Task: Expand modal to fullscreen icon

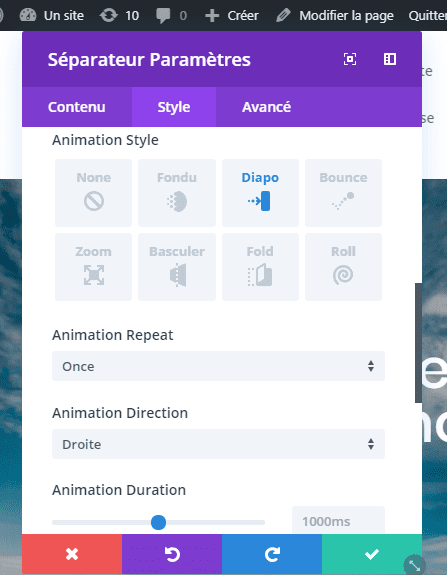Action: click(x=350, y=59)
